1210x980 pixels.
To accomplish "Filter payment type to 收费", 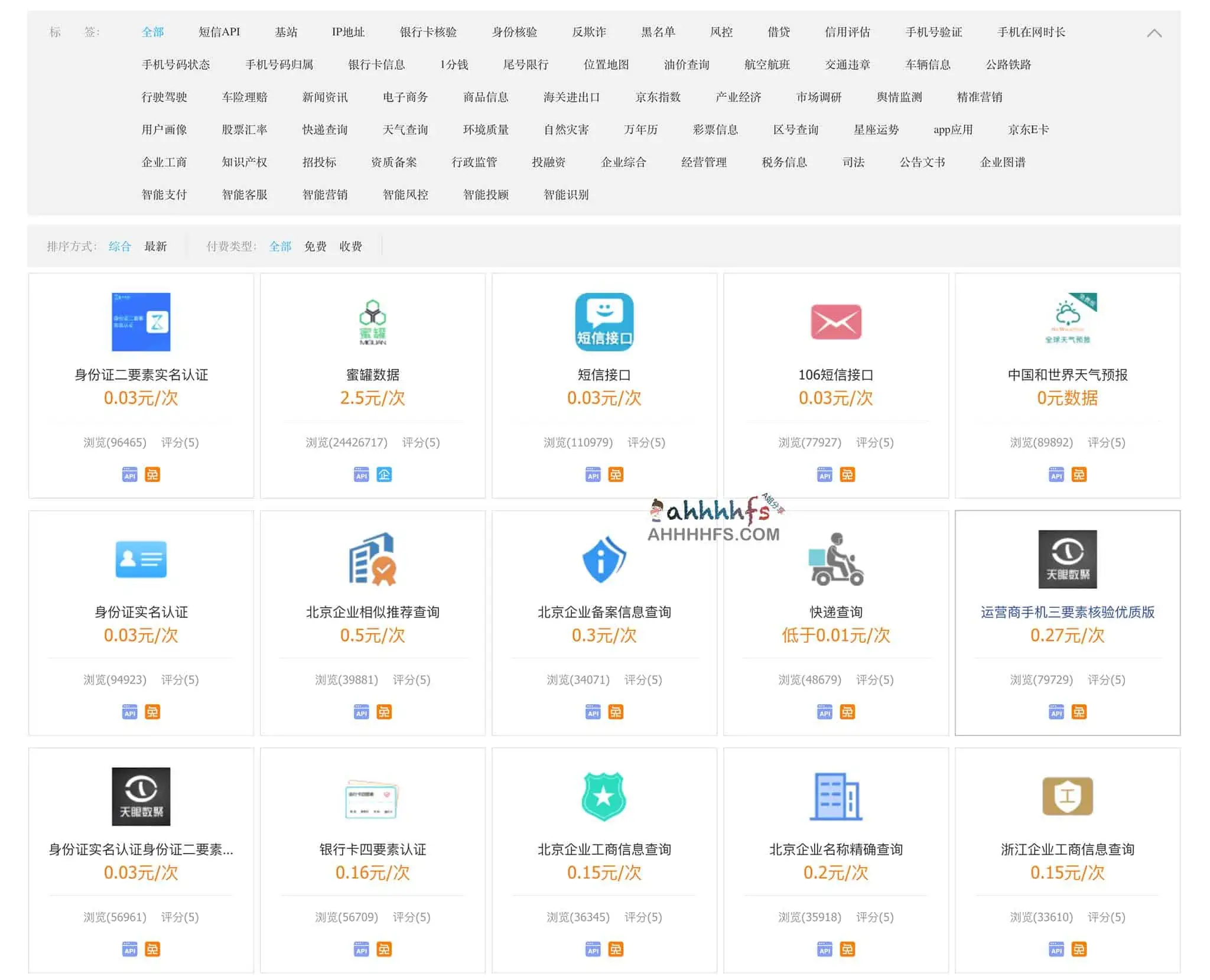I will (x=350, y=246).
